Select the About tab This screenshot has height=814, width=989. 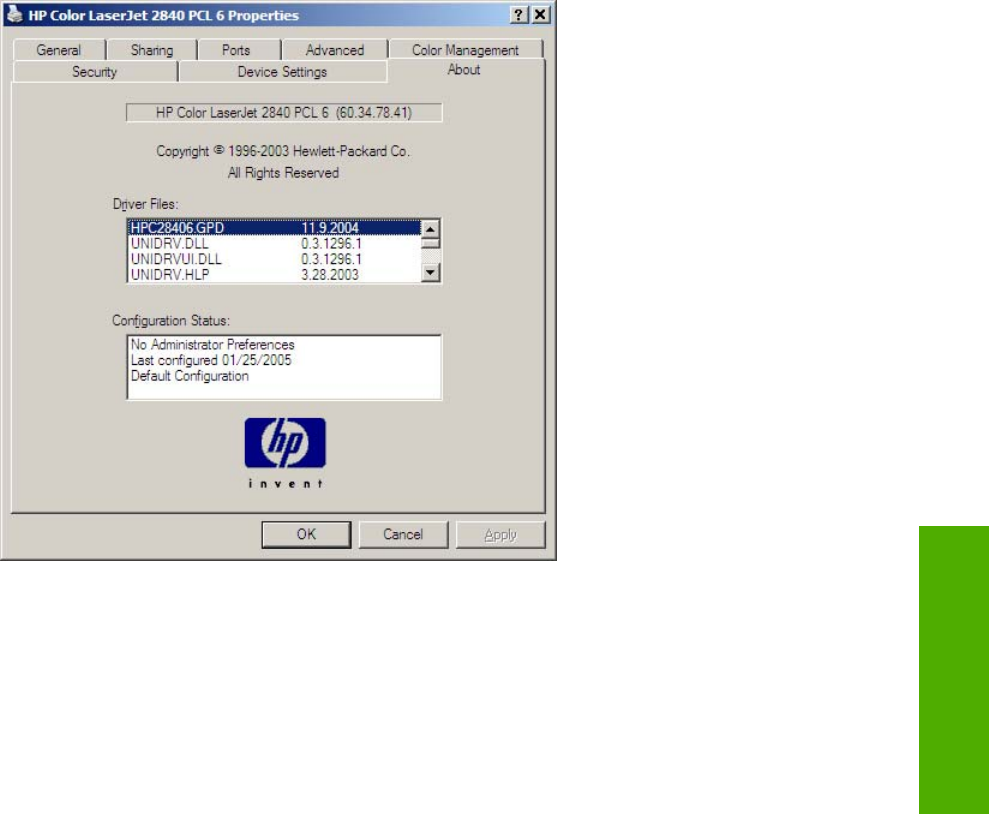464,70
